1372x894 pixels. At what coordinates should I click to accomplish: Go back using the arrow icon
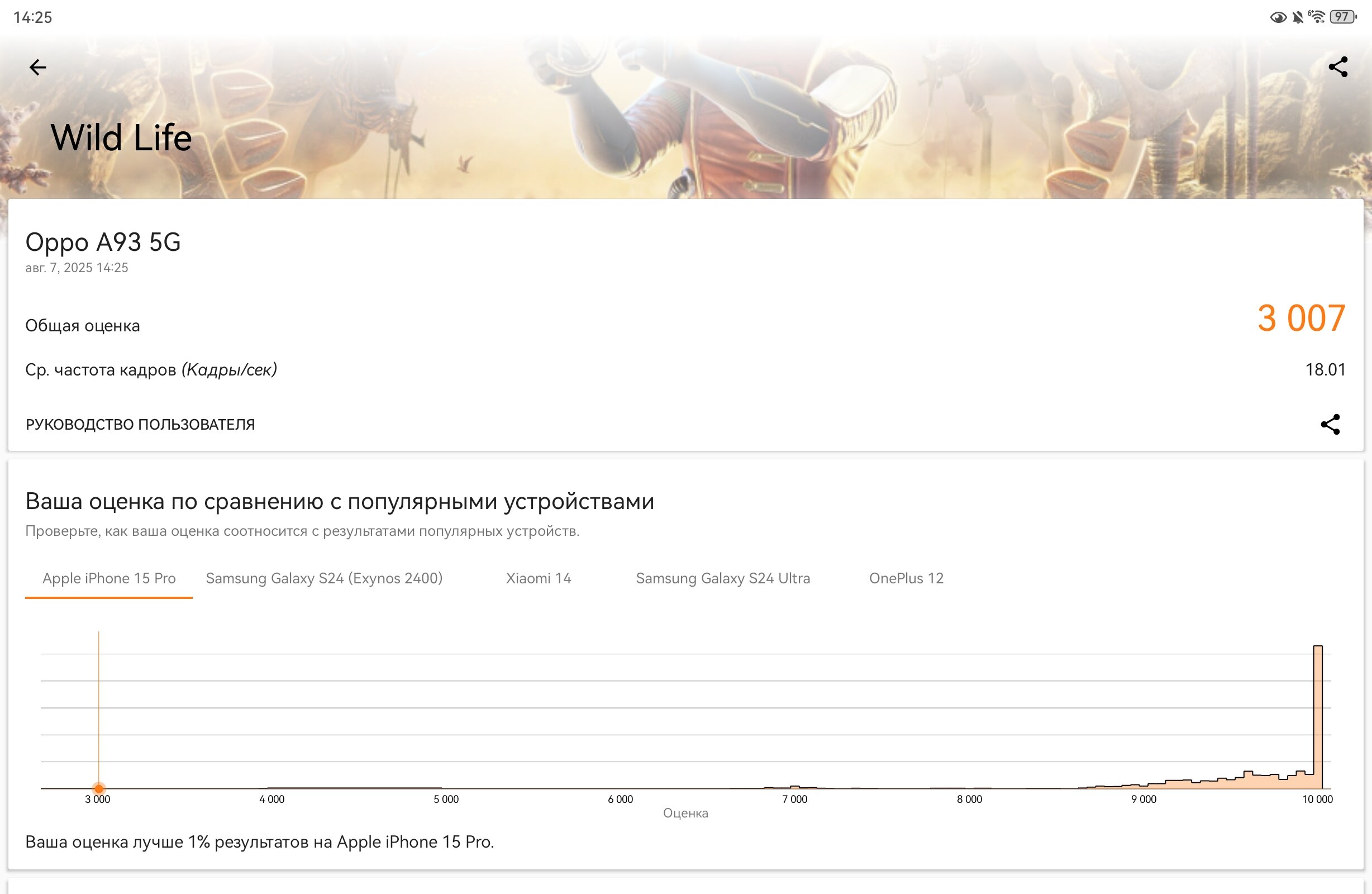coord(37,68)
